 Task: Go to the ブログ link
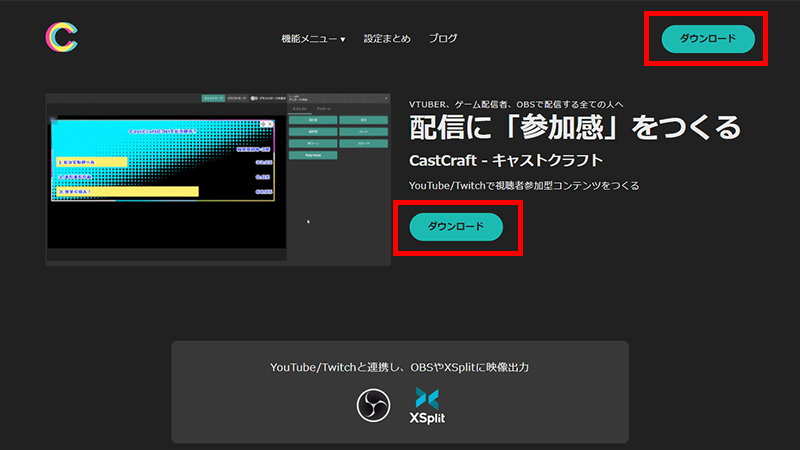coord(443,38)
